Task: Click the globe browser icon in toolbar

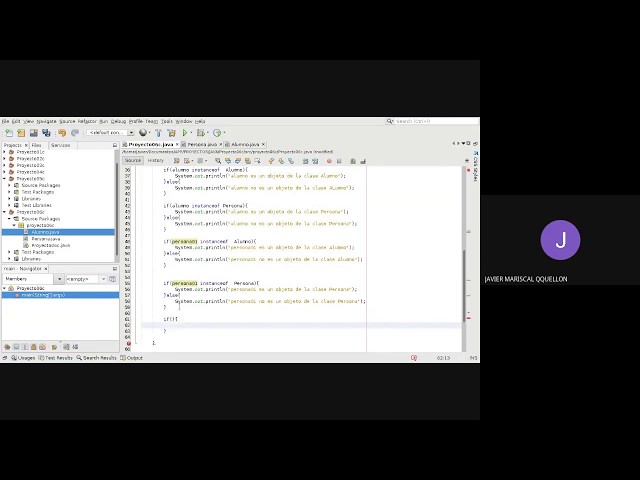Action: pyautogui.click(x=143, y=132)
